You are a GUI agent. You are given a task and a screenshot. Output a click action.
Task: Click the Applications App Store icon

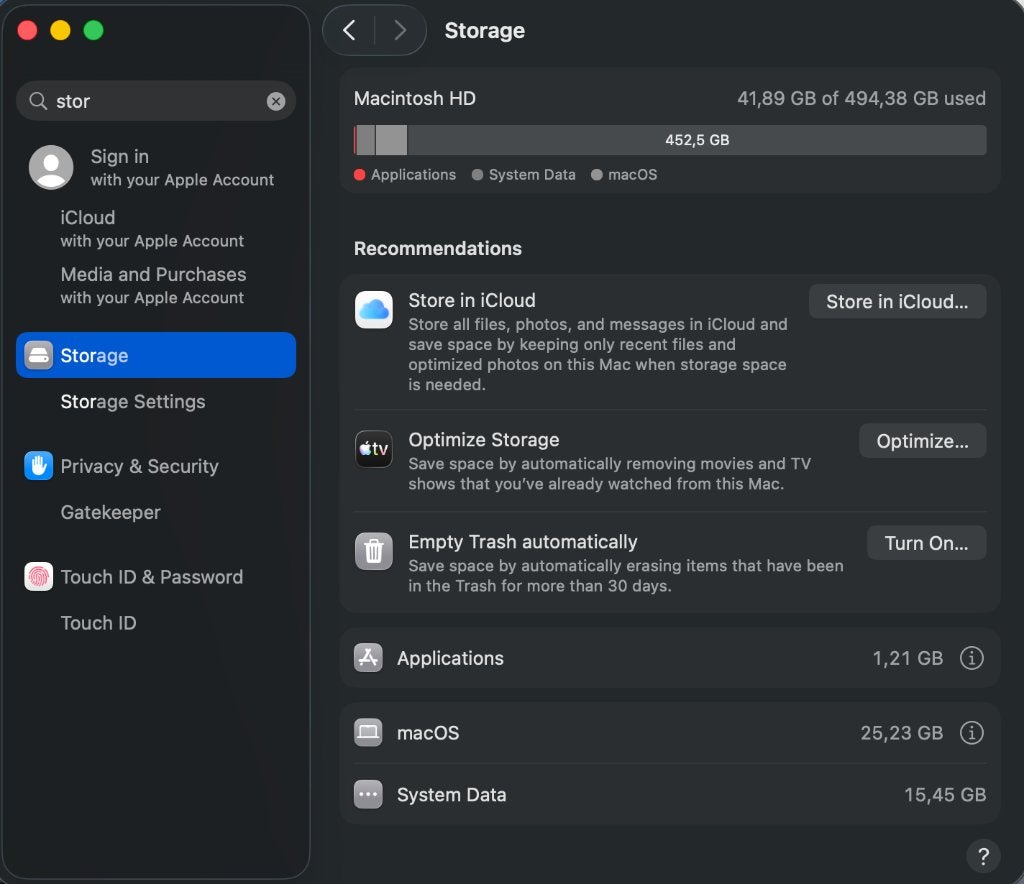[368, 658]
